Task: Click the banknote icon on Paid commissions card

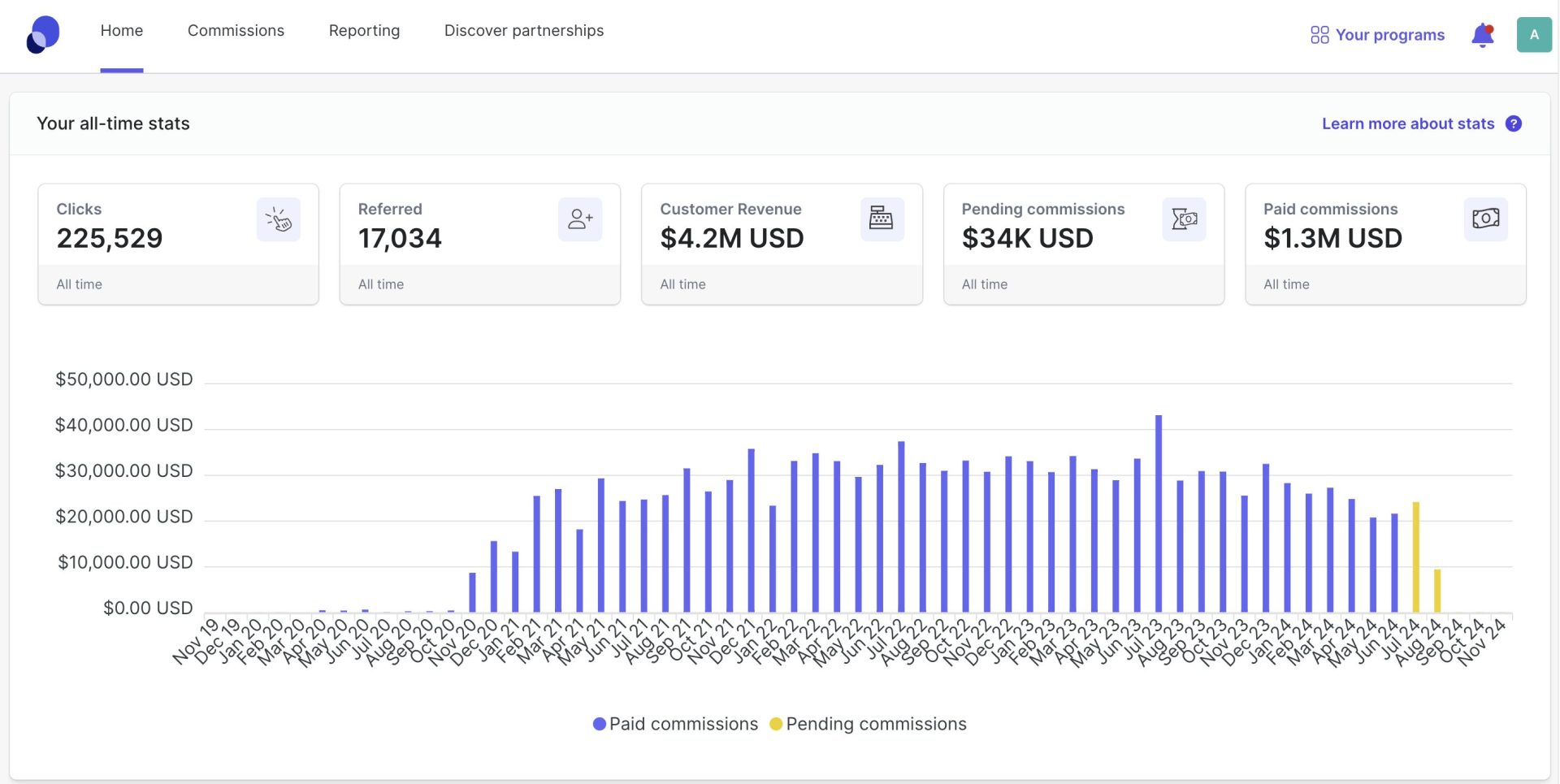Action: 1485,219
